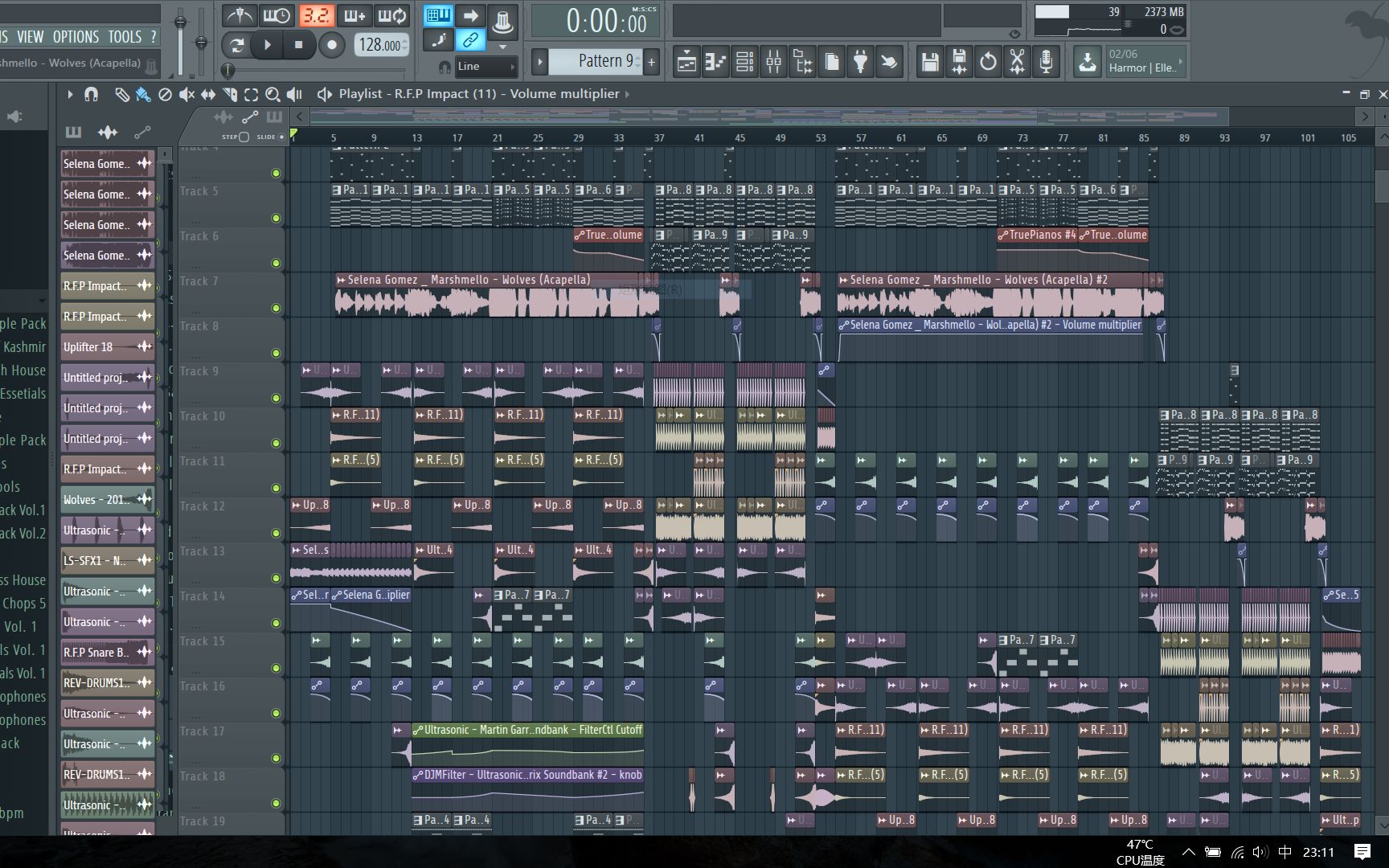This screenshot has height=868, width=1389.
Task: Click the 128.000 tempo field
Action: click(381, 44)
